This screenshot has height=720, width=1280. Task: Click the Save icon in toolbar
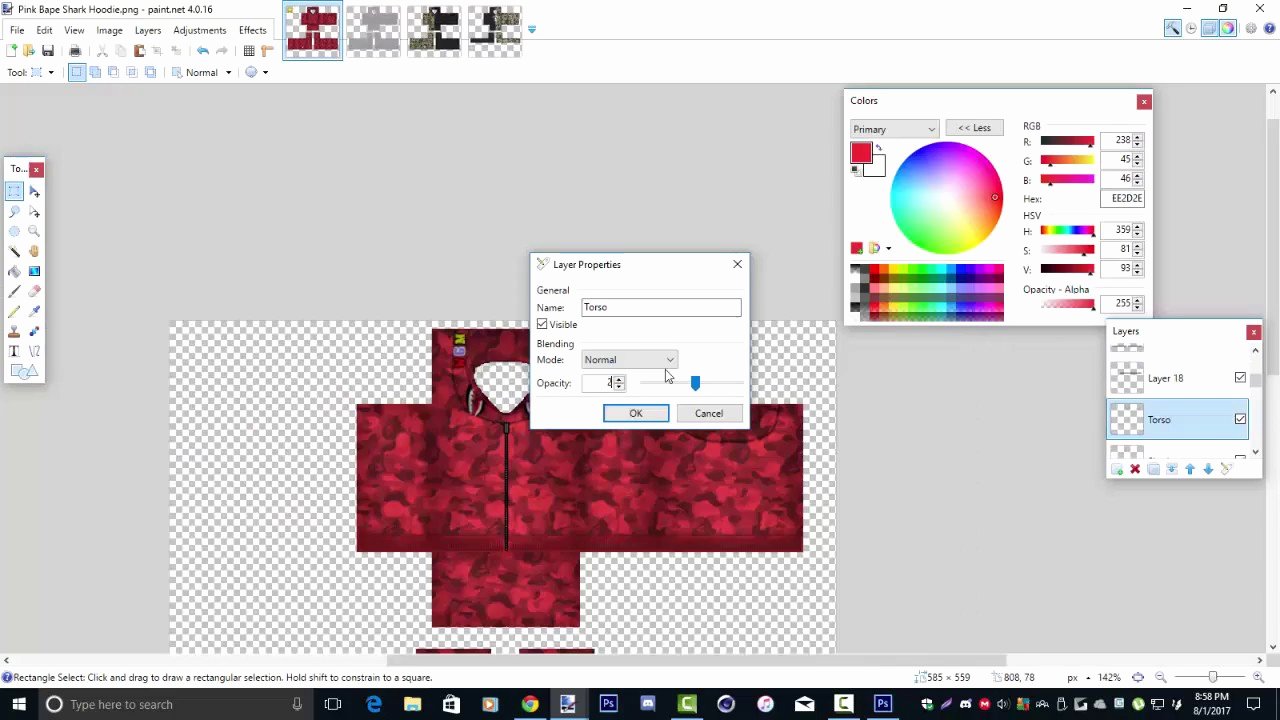pos(47,51)
